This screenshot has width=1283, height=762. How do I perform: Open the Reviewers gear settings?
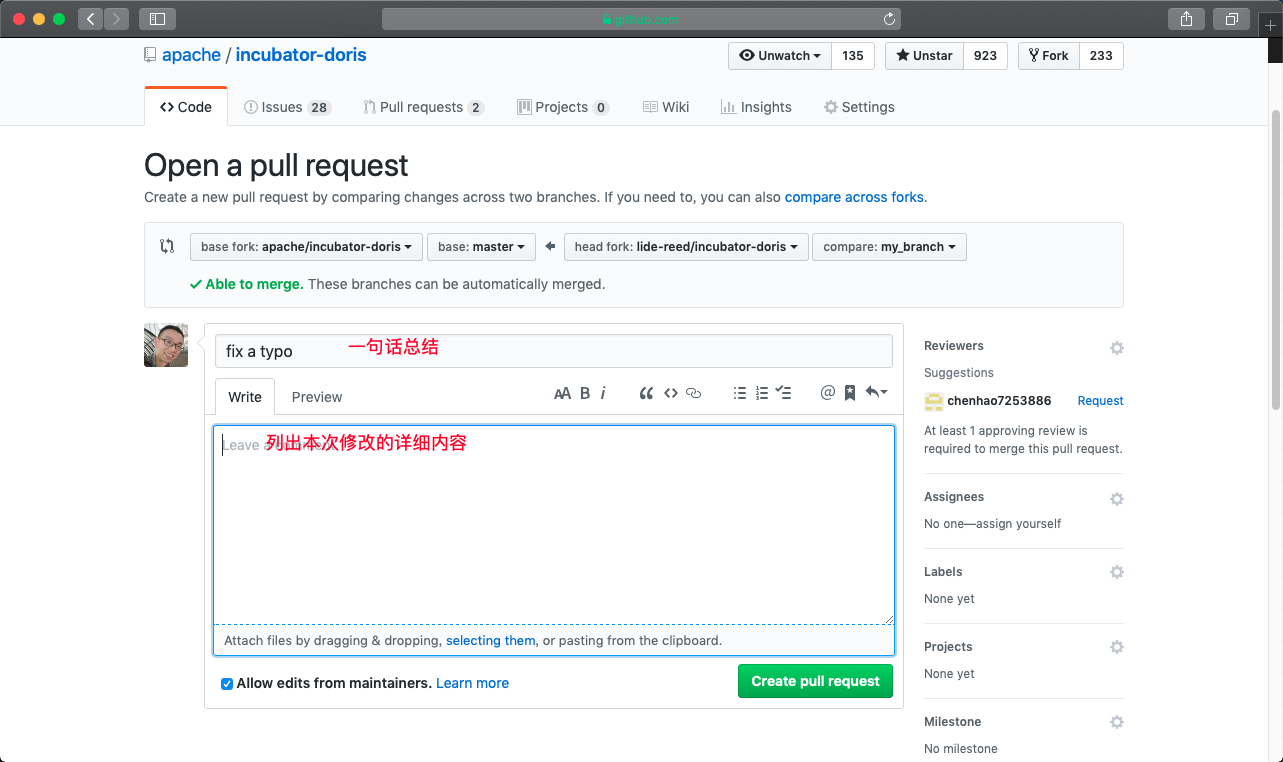click(1116, 348)
